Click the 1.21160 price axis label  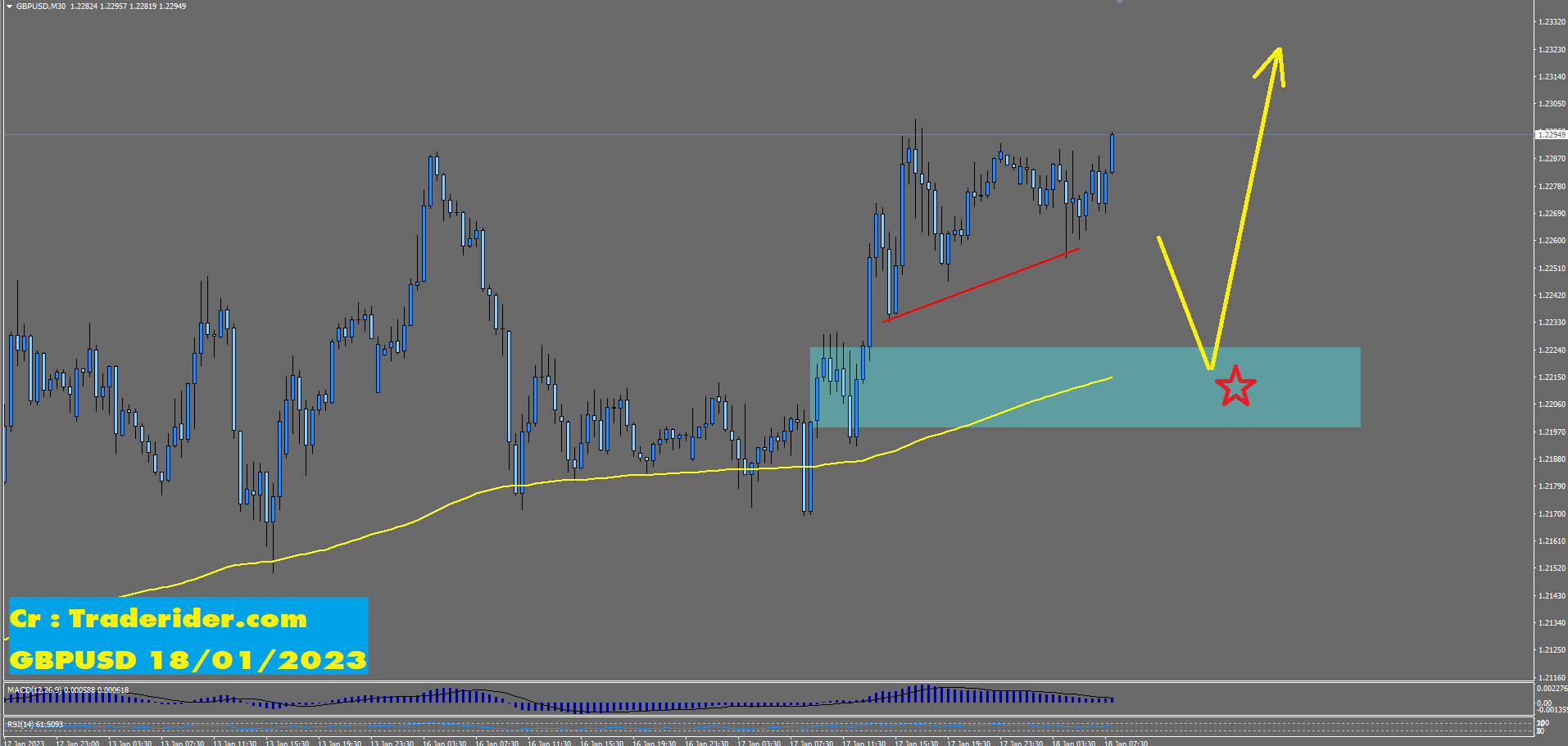tap(1552, 677)
